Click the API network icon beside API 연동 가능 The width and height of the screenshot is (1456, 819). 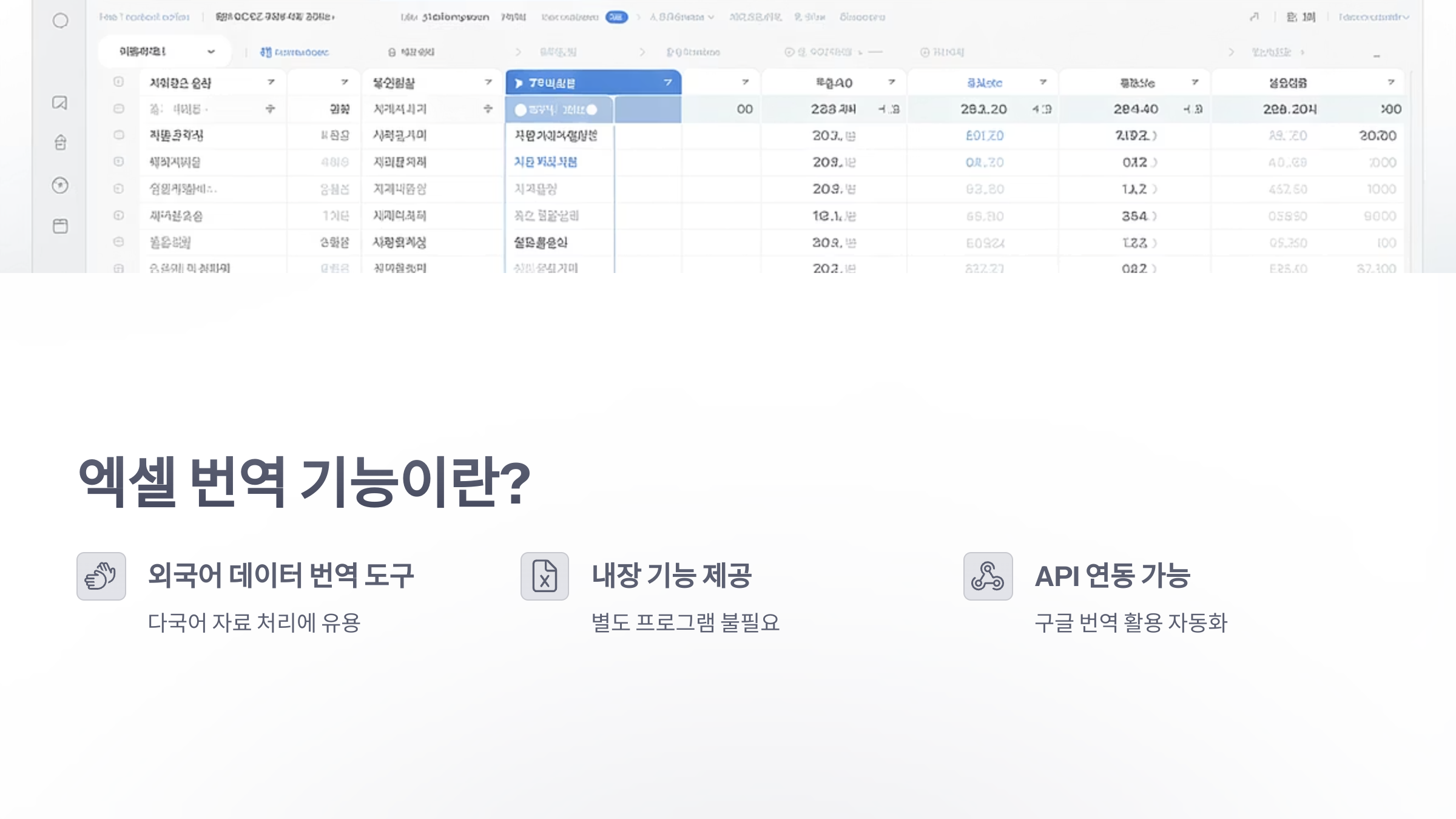[989, 578]
